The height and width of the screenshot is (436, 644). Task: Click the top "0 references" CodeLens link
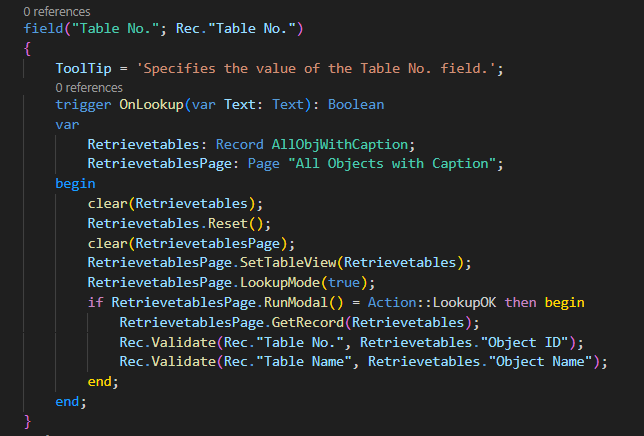[57, 11]
